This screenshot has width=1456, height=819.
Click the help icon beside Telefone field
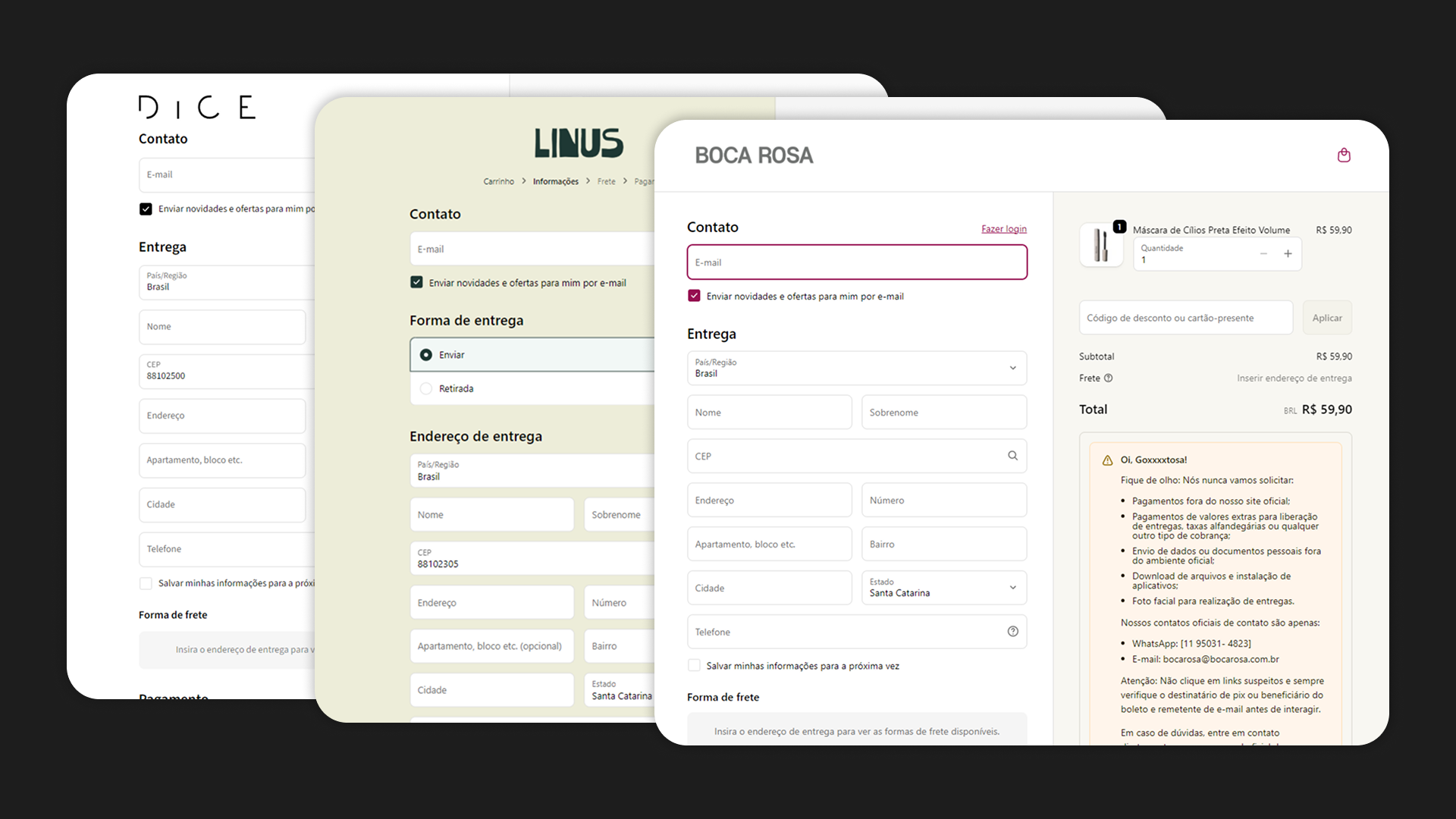pyautogui.click(x=1012, y=631)
